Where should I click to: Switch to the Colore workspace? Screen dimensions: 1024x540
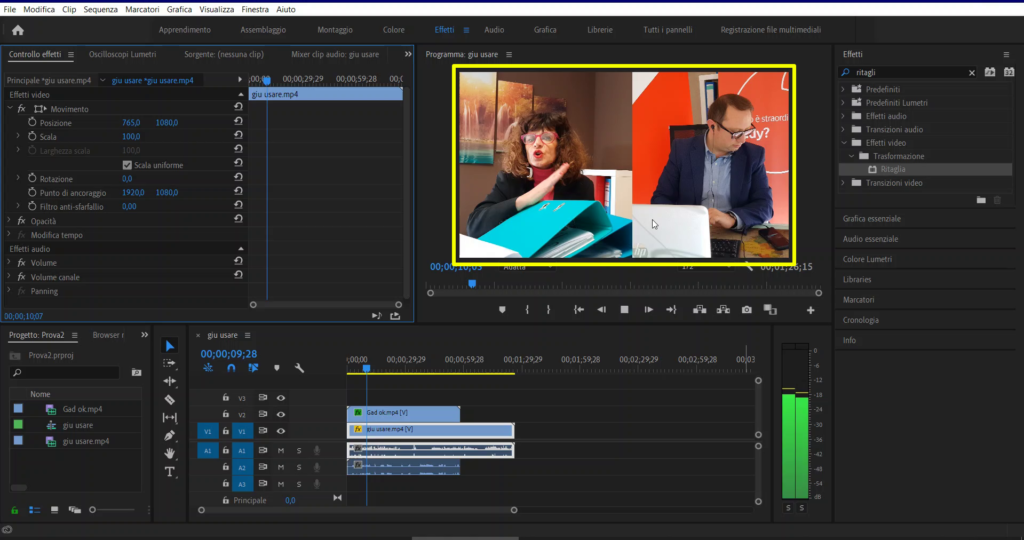pos(394,30)
